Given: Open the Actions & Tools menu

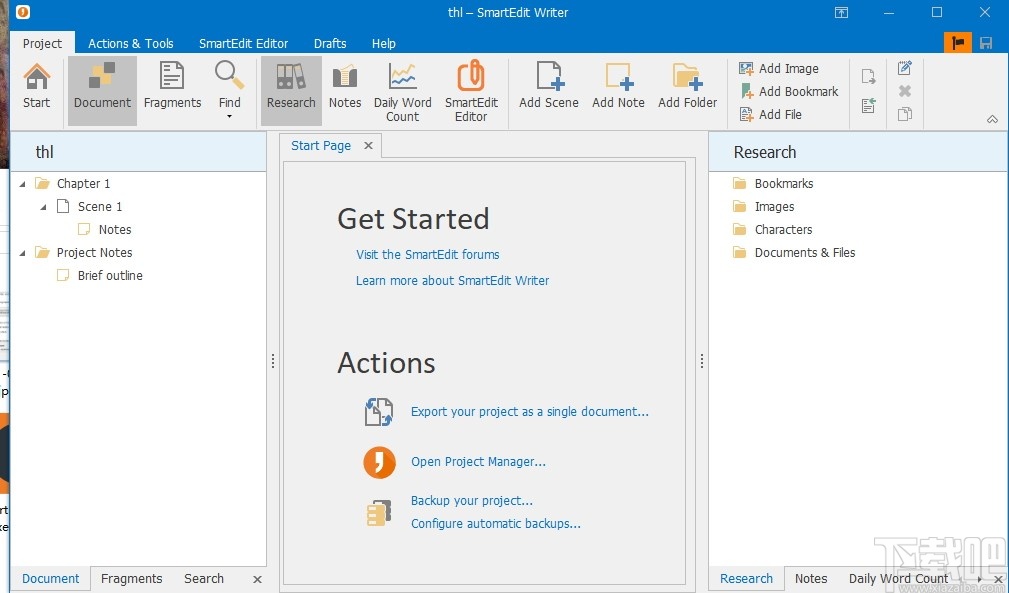Looking at the screenshot, I should tap(131, 43).
